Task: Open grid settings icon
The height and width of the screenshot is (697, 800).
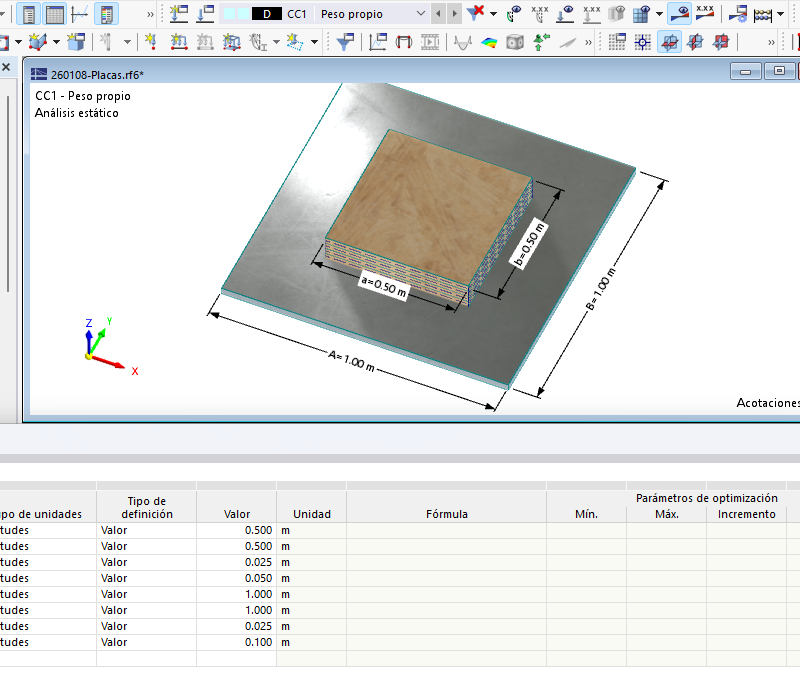Action: click(617, 42)
